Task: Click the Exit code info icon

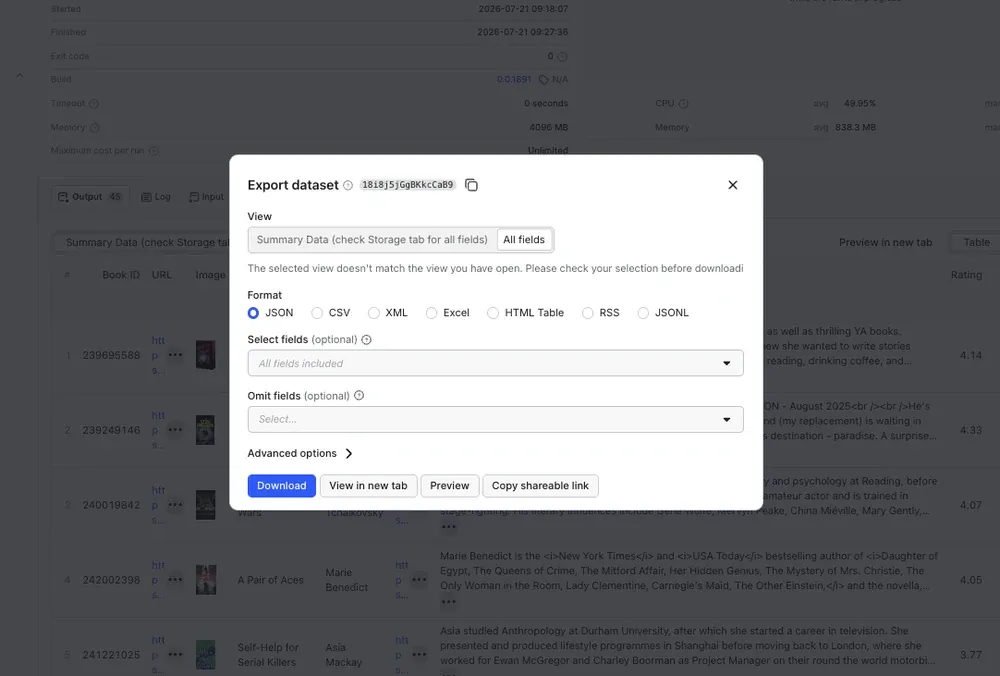Action: click(x=562, y=57)
